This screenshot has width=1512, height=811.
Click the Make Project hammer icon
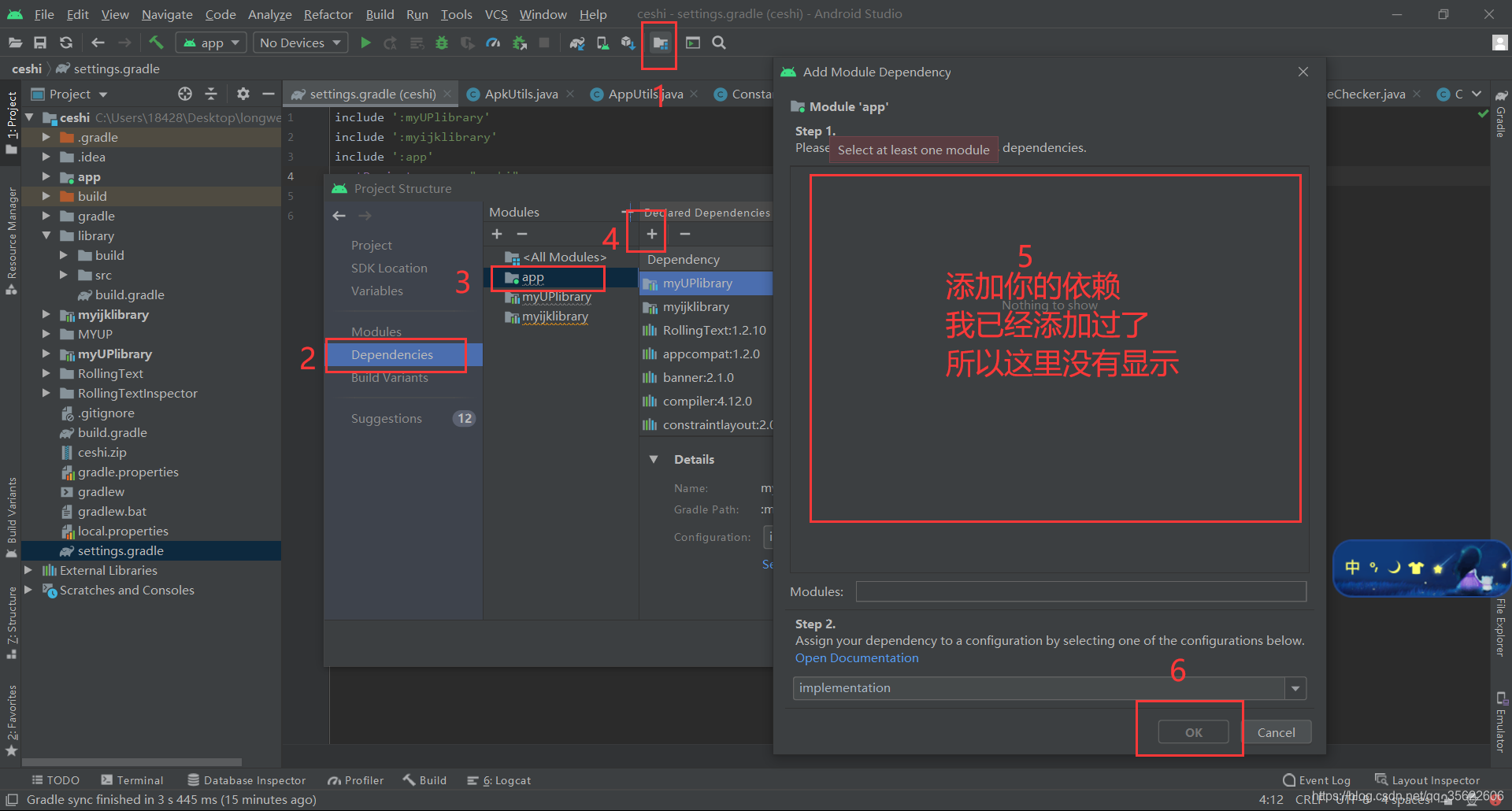[156, 43]
